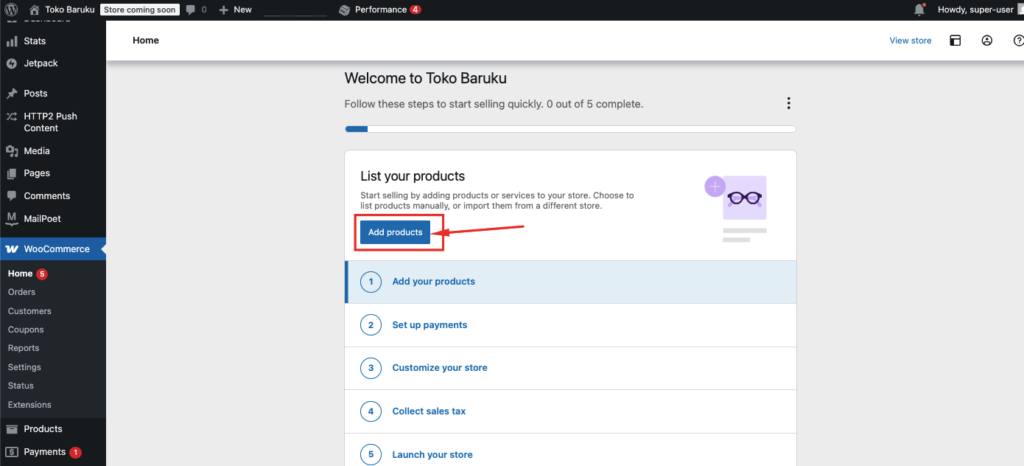The height and width of the screenshot is (466, 1024).
Task: Click the house icon beside Toko Baruku
Action: click(x=35, y=10)
